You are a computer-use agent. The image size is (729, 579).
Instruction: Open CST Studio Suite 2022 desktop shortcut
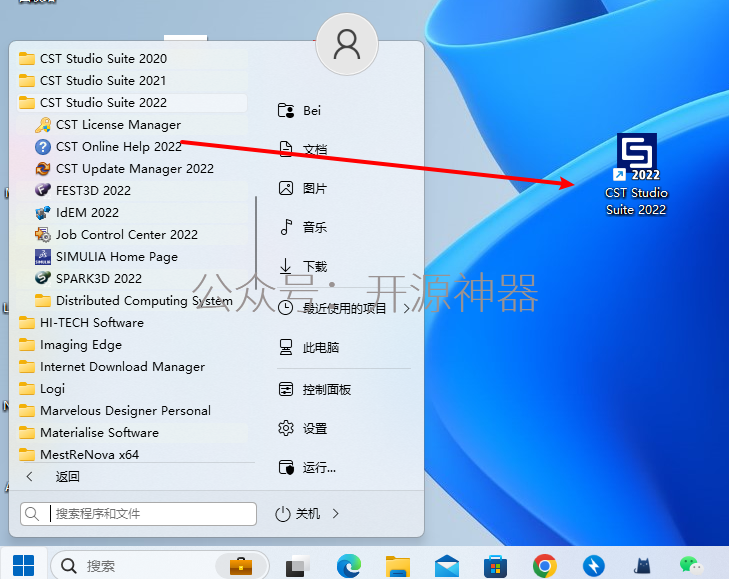tap(636, 175)
